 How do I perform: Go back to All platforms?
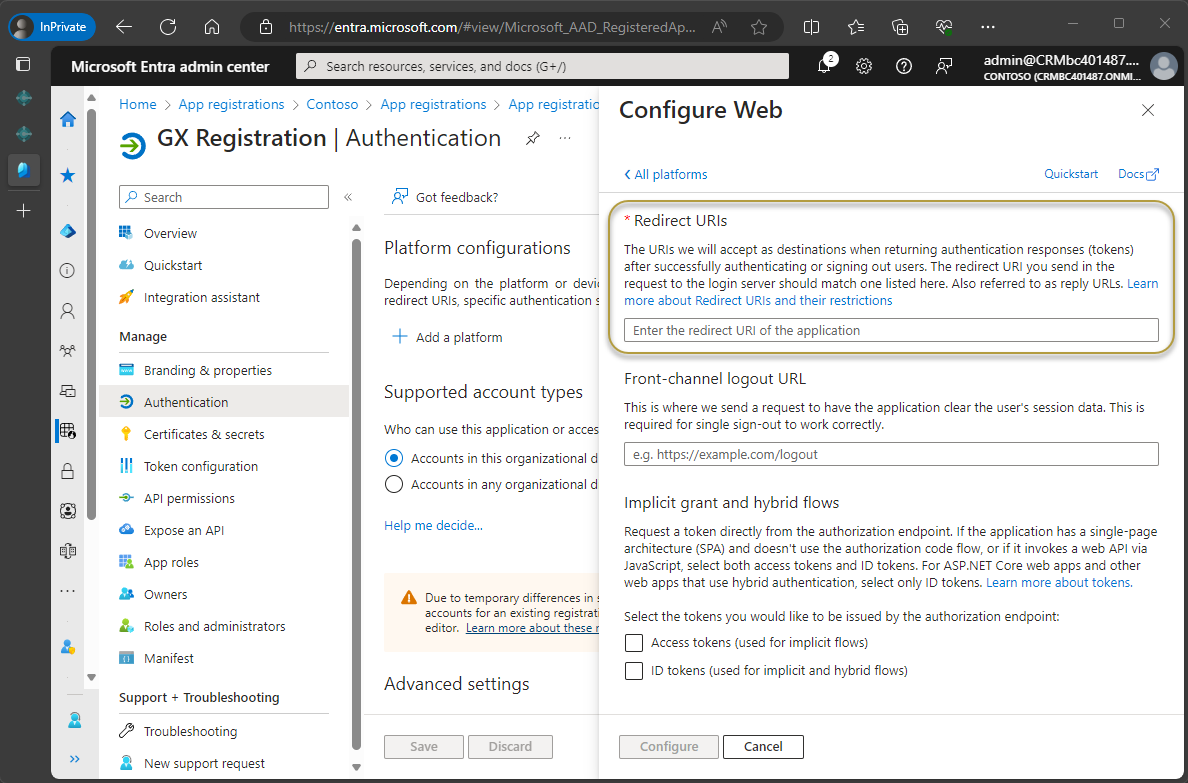(665, 174)
